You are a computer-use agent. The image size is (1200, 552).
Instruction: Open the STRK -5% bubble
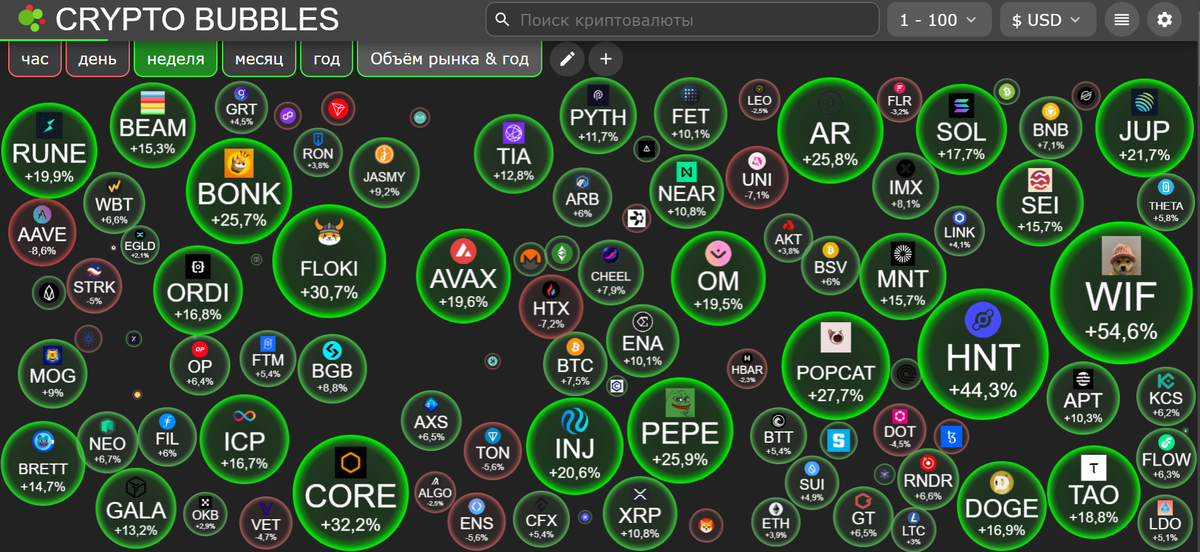pyautogui.click(x=95, y=287)
